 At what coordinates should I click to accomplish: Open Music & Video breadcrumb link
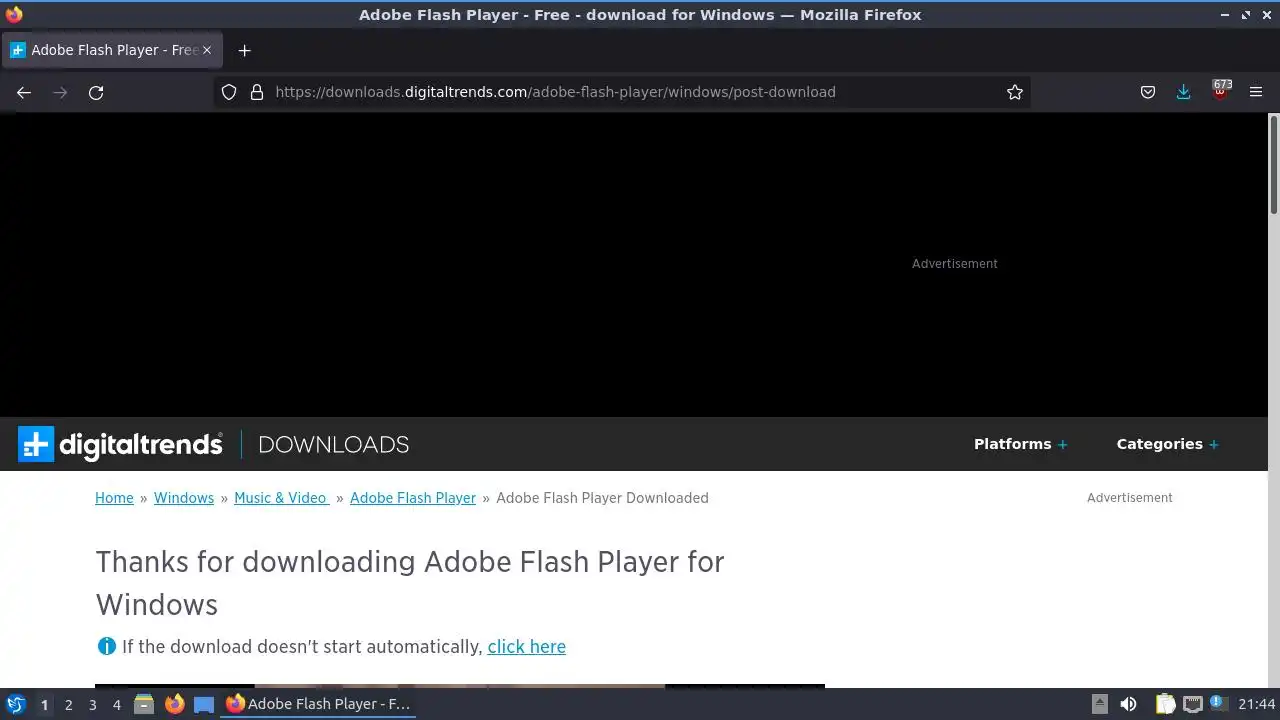pyautogui.click(x=281, y=498)
